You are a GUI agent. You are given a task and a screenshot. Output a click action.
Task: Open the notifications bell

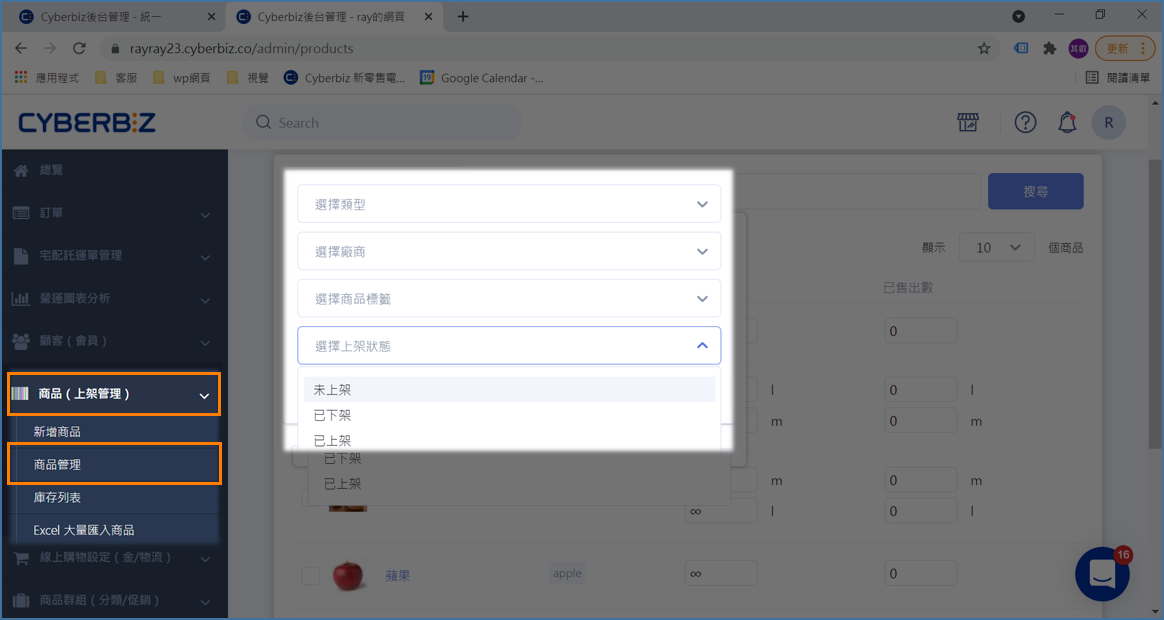click(x=1067, y=122)
